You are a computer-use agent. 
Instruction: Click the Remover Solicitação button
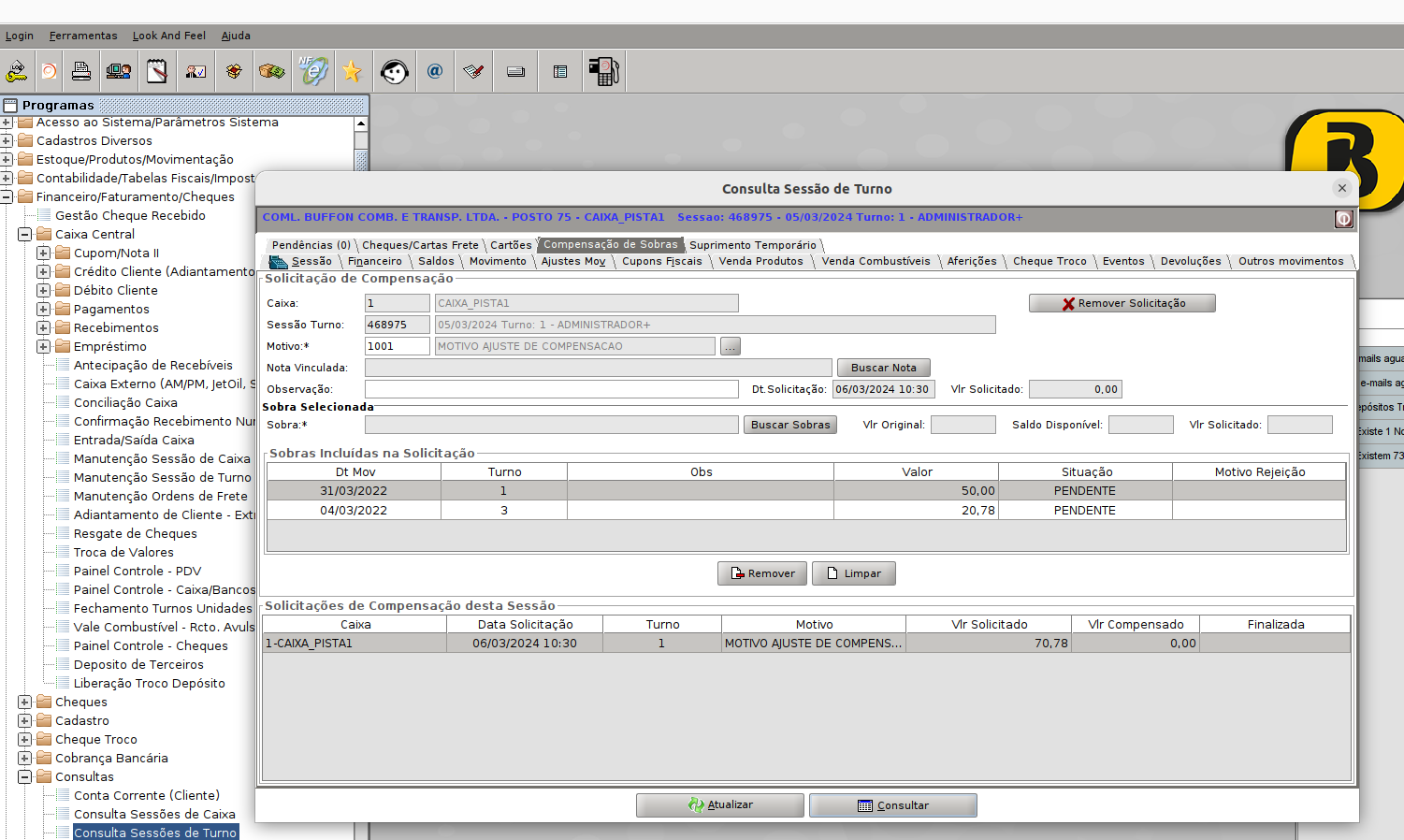point(1122,303)
